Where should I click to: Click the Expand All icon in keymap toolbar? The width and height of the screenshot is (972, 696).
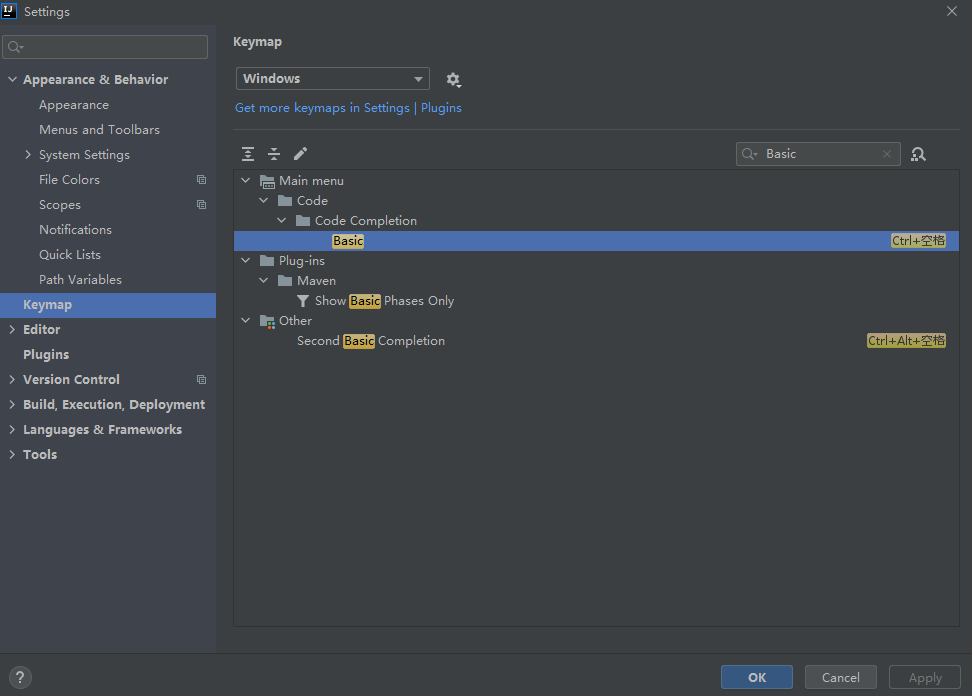click(x=248, y=154)
